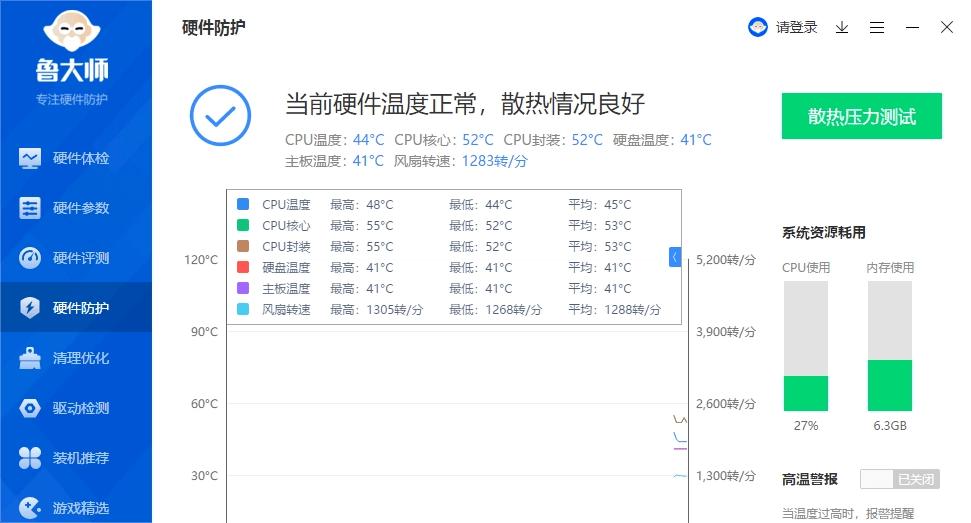Viewport: 971px width, 523px height.
Task: Click the 请登录 login link
Action: click(x=796, y=27)
